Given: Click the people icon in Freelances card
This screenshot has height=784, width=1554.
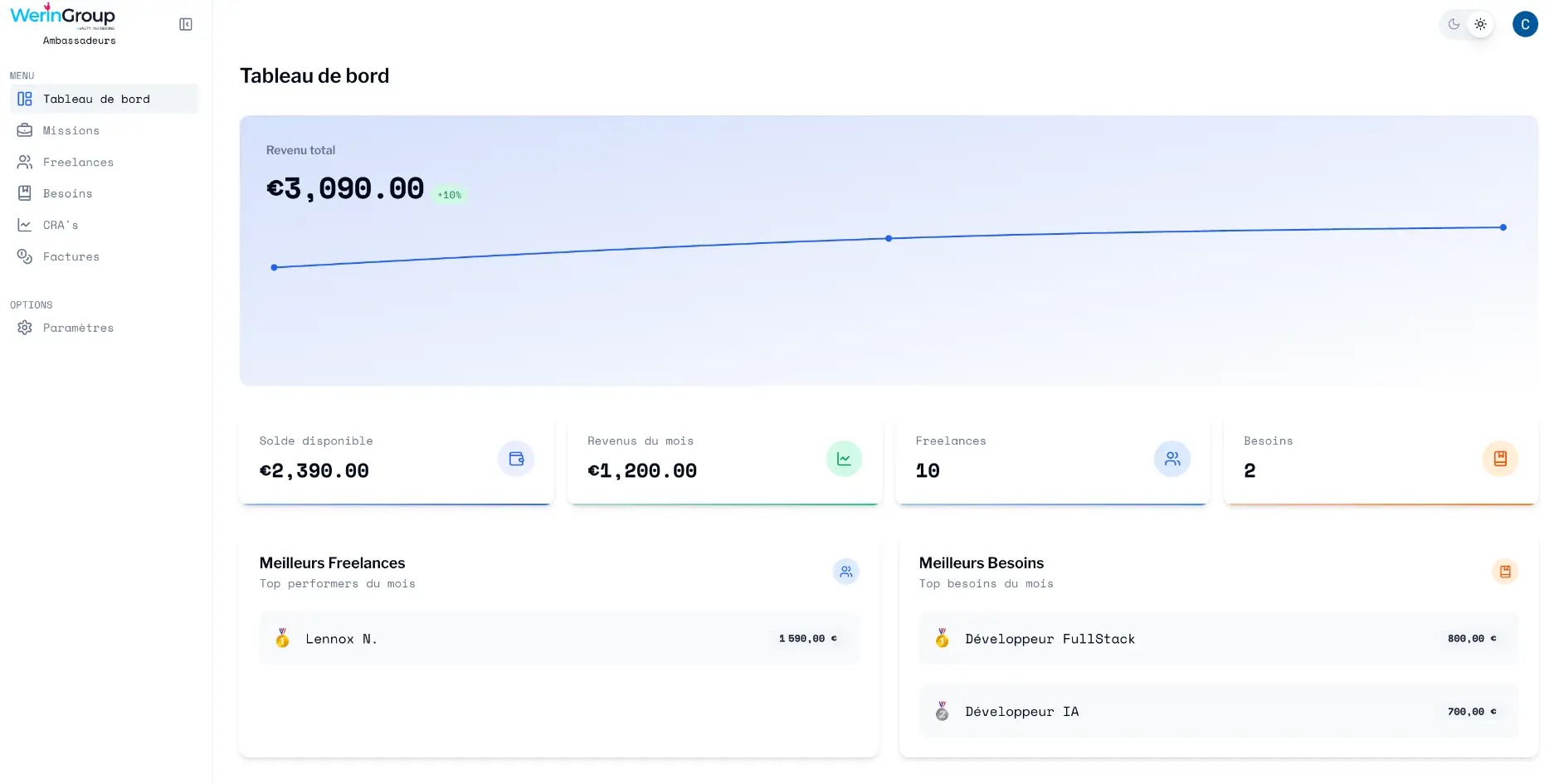Looking at the screenshot, I should [x=1172, y=459].
